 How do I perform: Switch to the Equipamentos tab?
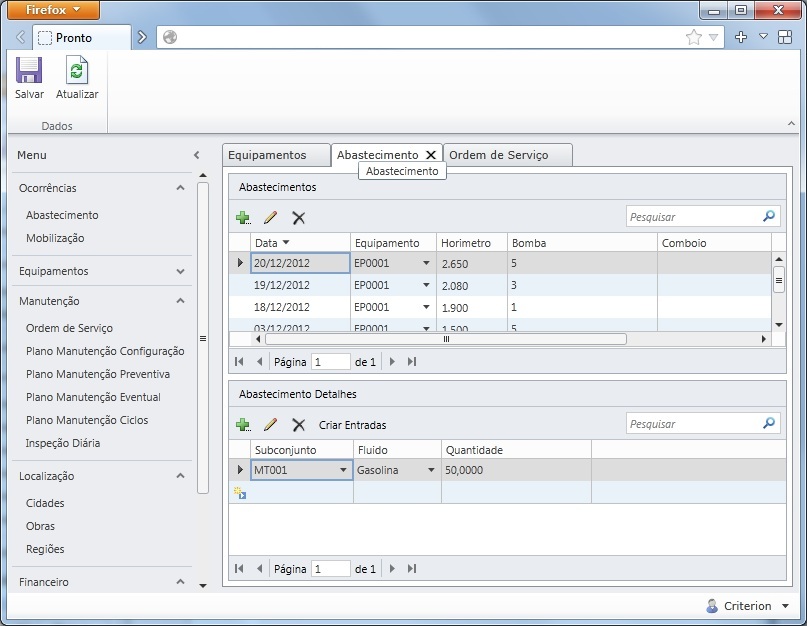pos(276,155)
